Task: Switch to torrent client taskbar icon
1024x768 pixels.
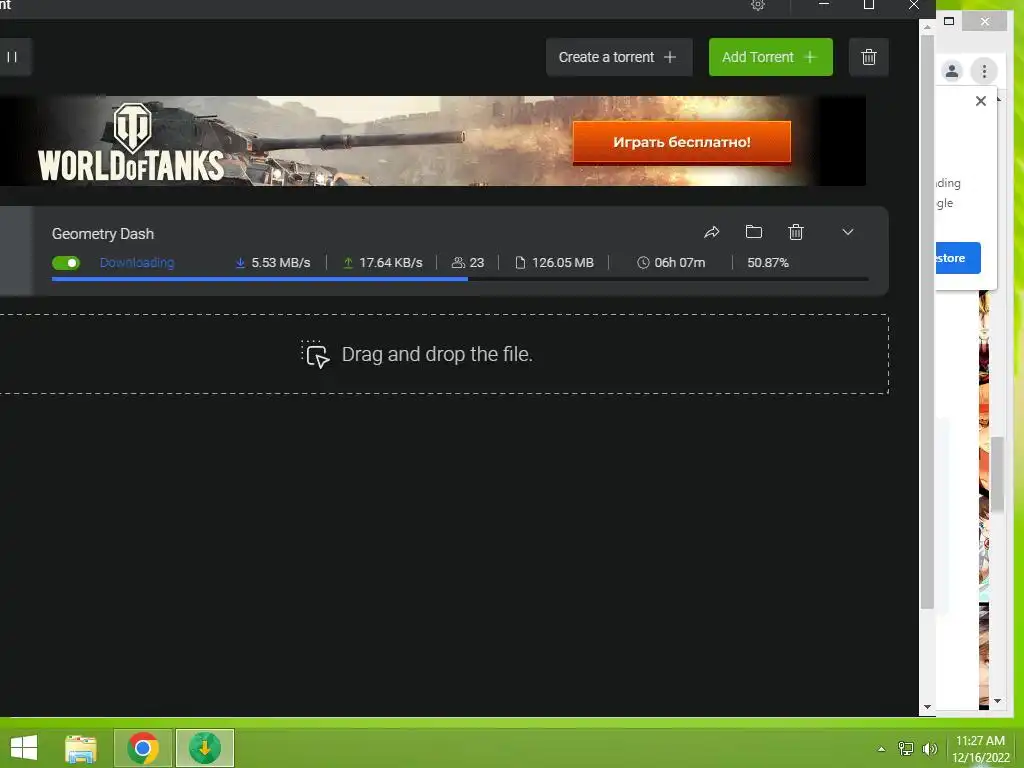Action: 204,748
